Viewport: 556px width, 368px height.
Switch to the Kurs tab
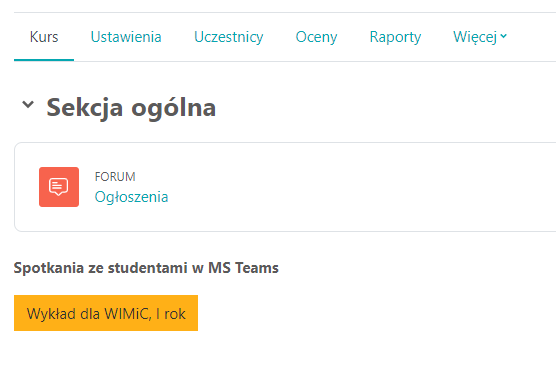pos(44,37)
